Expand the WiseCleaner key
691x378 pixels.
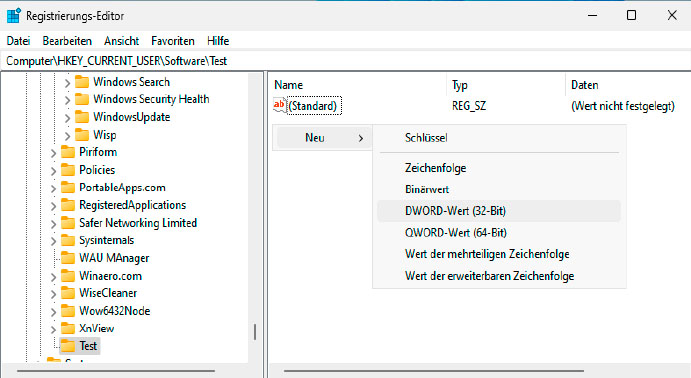[x=53, y=294]
